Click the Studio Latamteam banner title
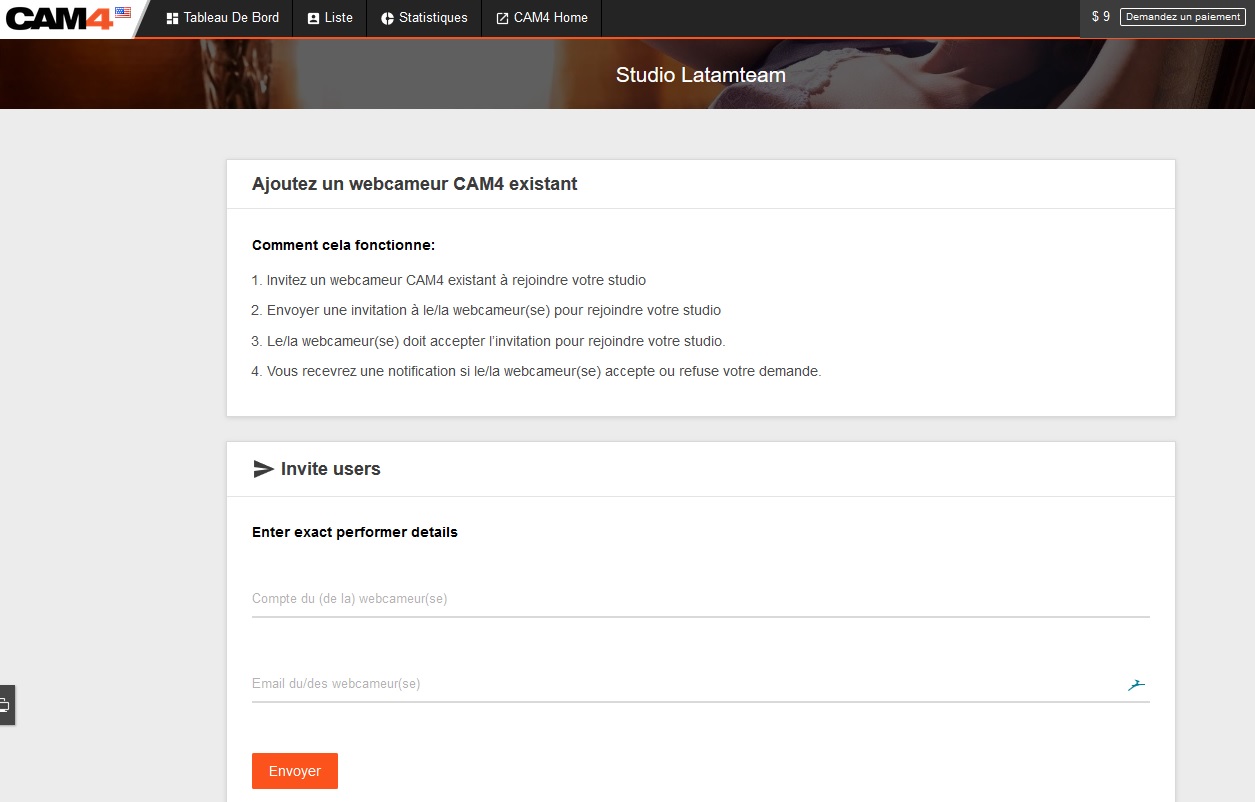Viewport: 1255px width, 802px height. click(700, 75)
